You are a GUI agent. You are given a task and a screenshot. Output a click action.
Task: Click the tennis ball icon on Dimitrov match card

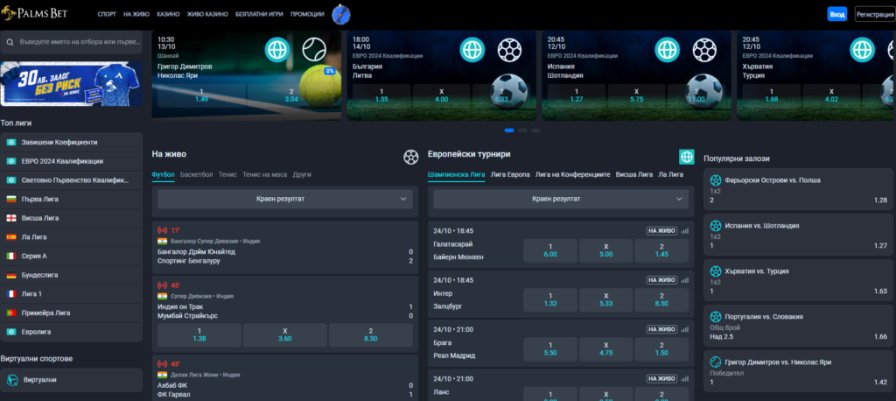pyautogui.click(x=314, y=48)
